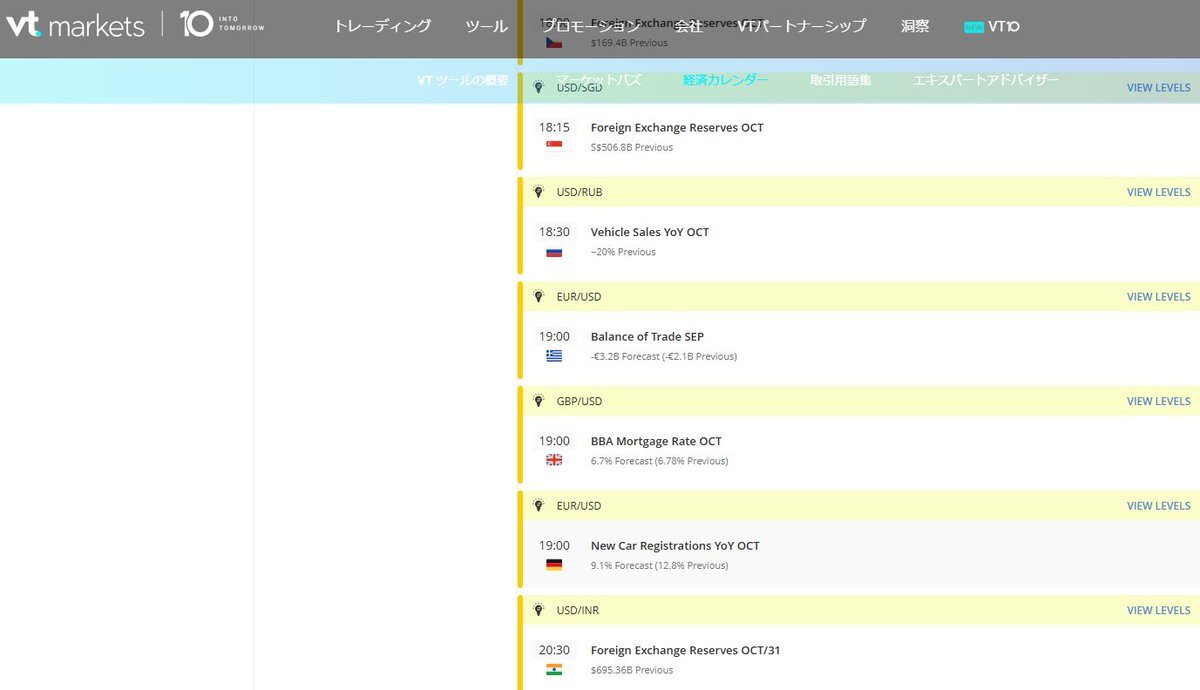The width and height of the screenshot is (1200, 690).
Task: Click the Greece flag icon
Action: click(x=554, y=356)
